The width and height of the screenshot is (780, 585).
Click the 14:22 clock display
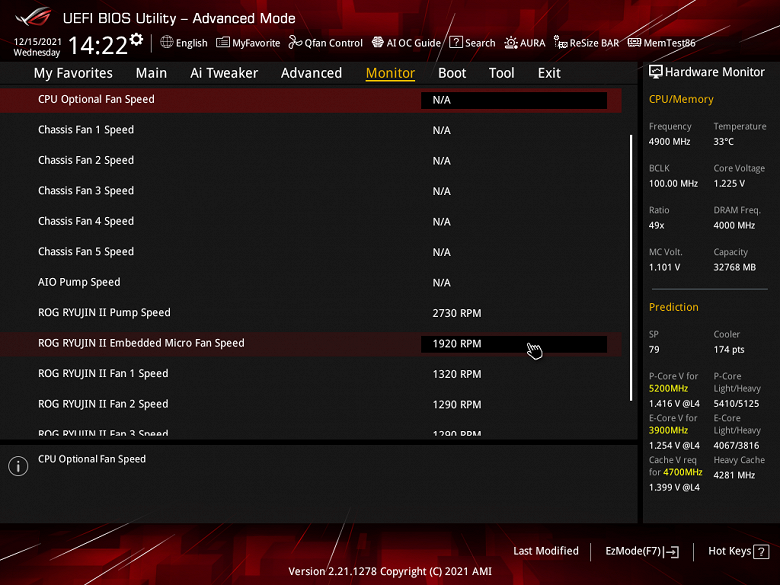click(x=98, y=46)
